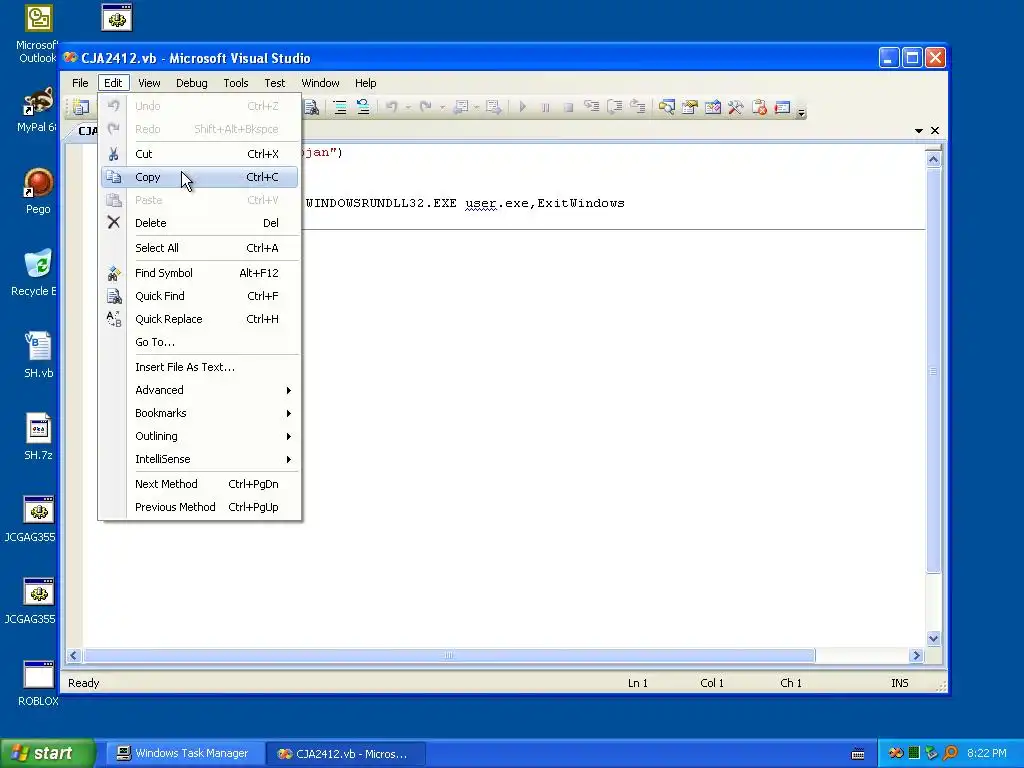Screen dimensions: 1024x768
Task: Expand the IntelliSense submenu
Action: click(x=199, y=459)
